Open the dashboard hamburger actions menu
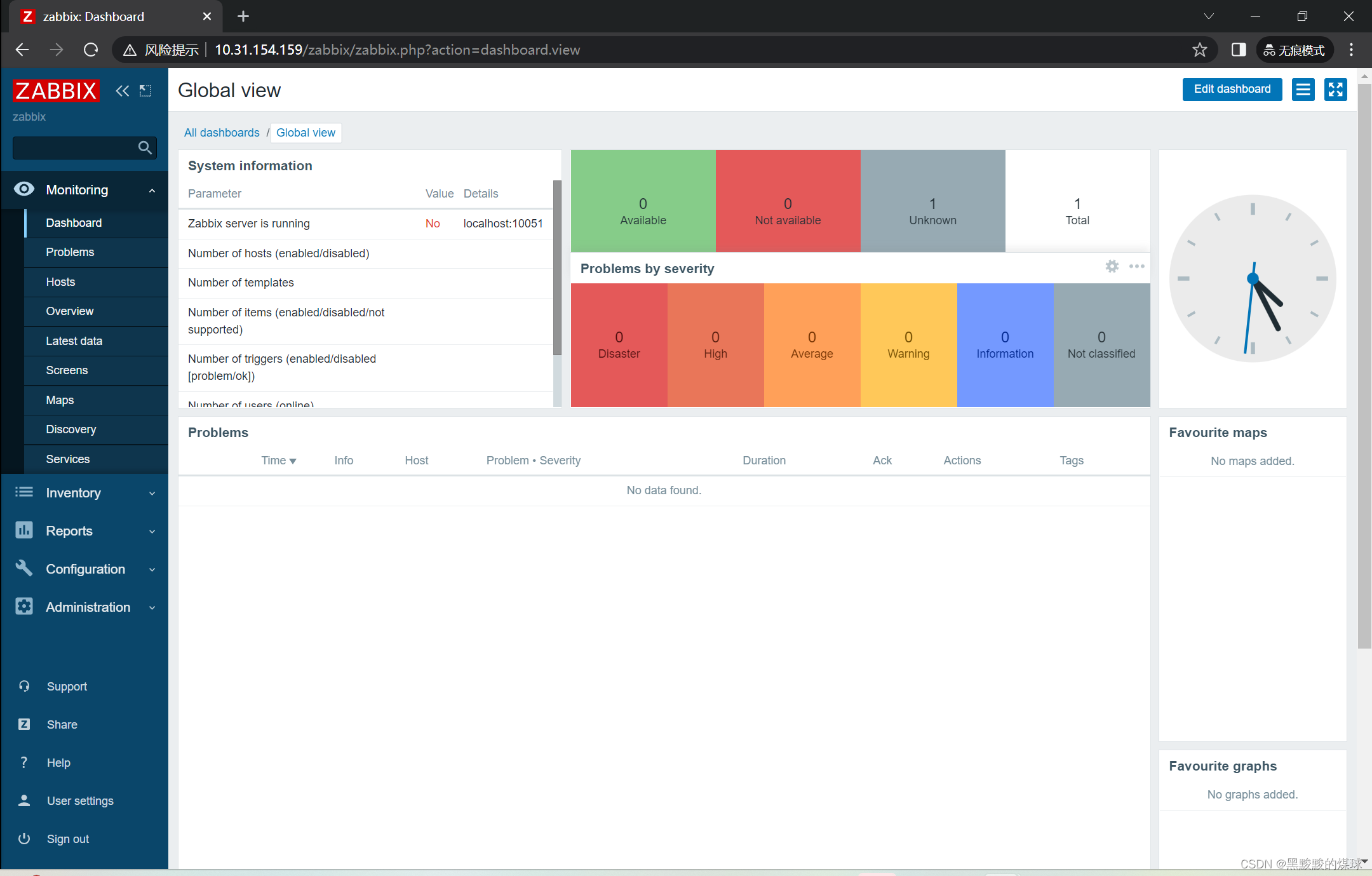The height and width of the screenshot is (876, 1372). pyautogui.click(x=1303, y=90)
